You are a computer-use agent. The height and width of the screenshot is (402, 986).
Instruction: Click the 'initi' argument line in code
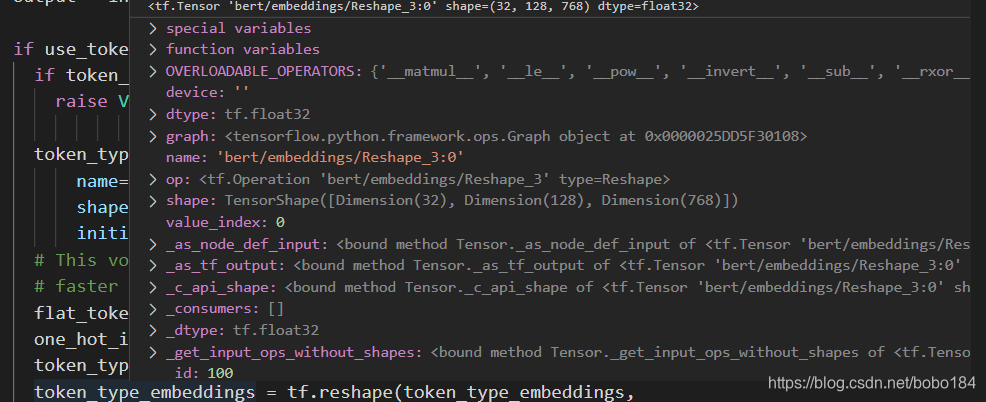coord(102,233)
